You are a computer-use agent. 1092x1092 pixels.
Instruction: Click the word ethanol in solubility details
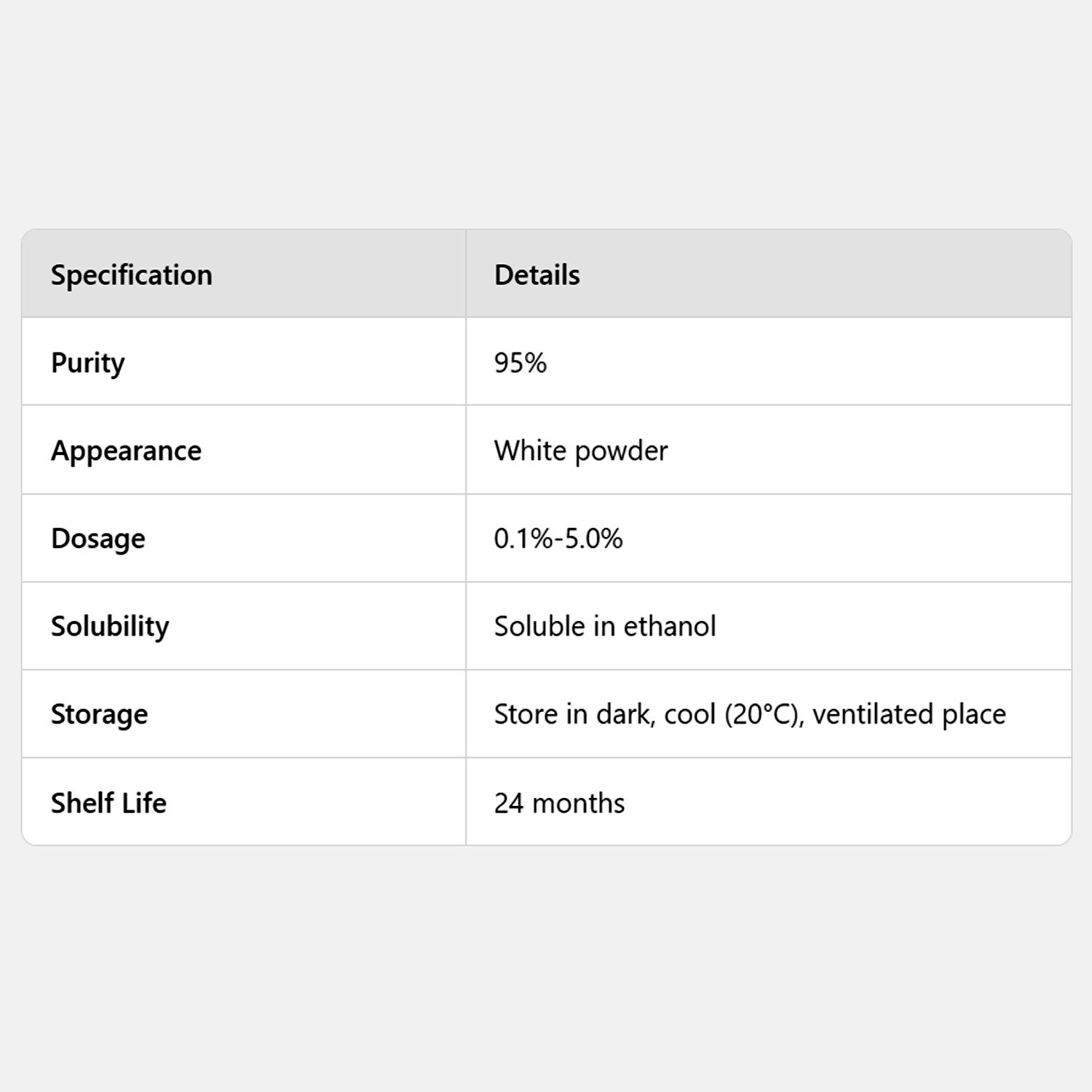tap(670, 626)
